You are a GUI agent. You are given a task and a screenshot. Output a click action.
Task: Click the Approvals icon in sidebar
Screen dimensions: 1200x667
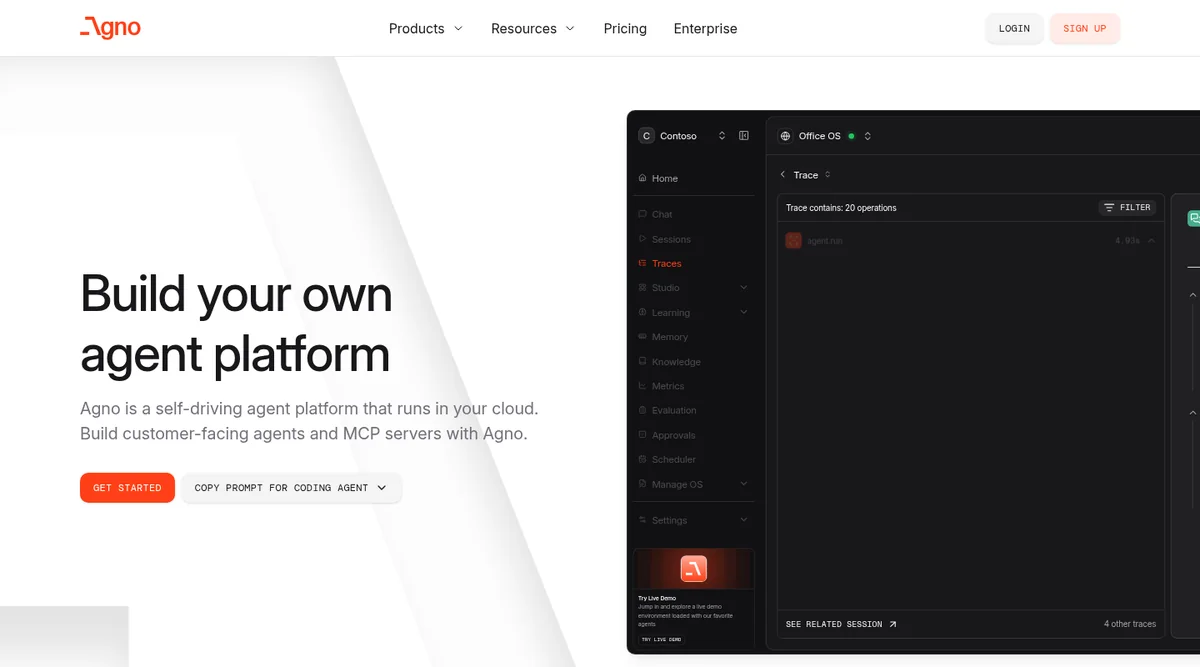pos(642,435)
